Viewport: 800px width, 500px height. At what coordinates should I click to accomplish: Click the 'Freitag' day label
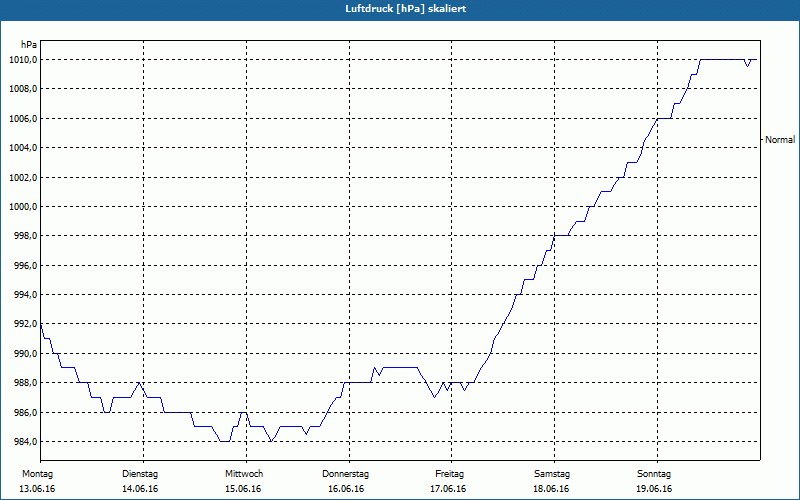(x=449, y=474)
